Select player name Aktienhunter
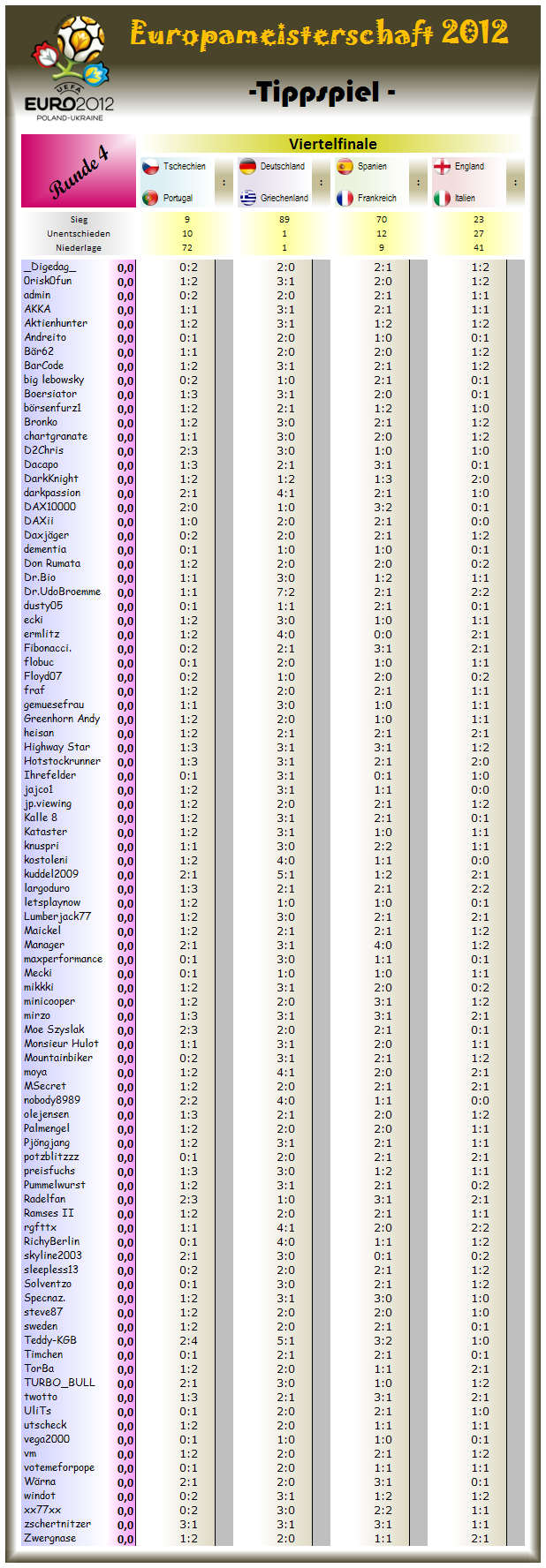The width and height of the screenshot is (546, 1568). [x=56, y=323]
